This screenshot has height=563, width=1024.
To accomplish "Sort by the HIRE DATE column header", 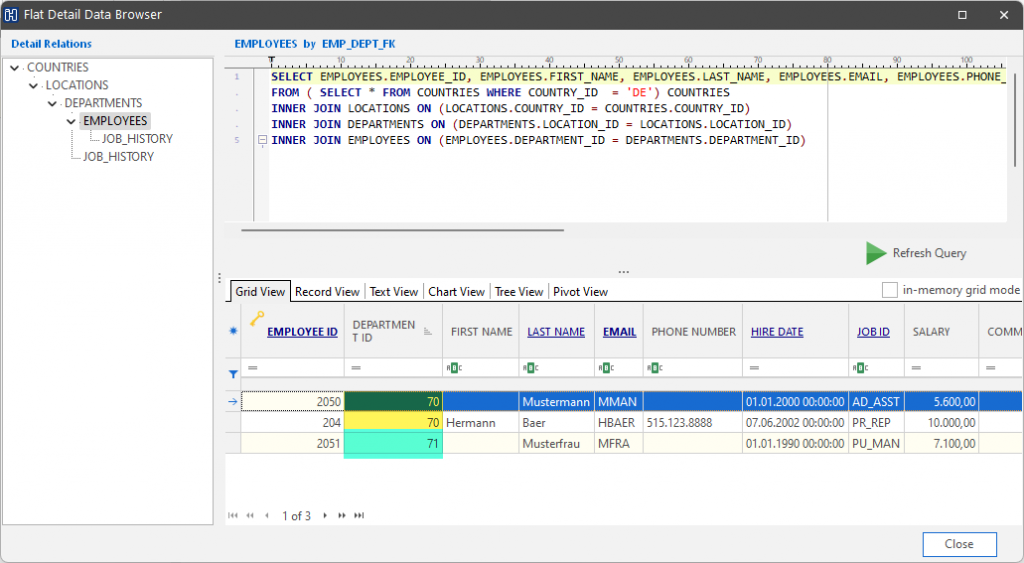I will (x=777, y=332).
